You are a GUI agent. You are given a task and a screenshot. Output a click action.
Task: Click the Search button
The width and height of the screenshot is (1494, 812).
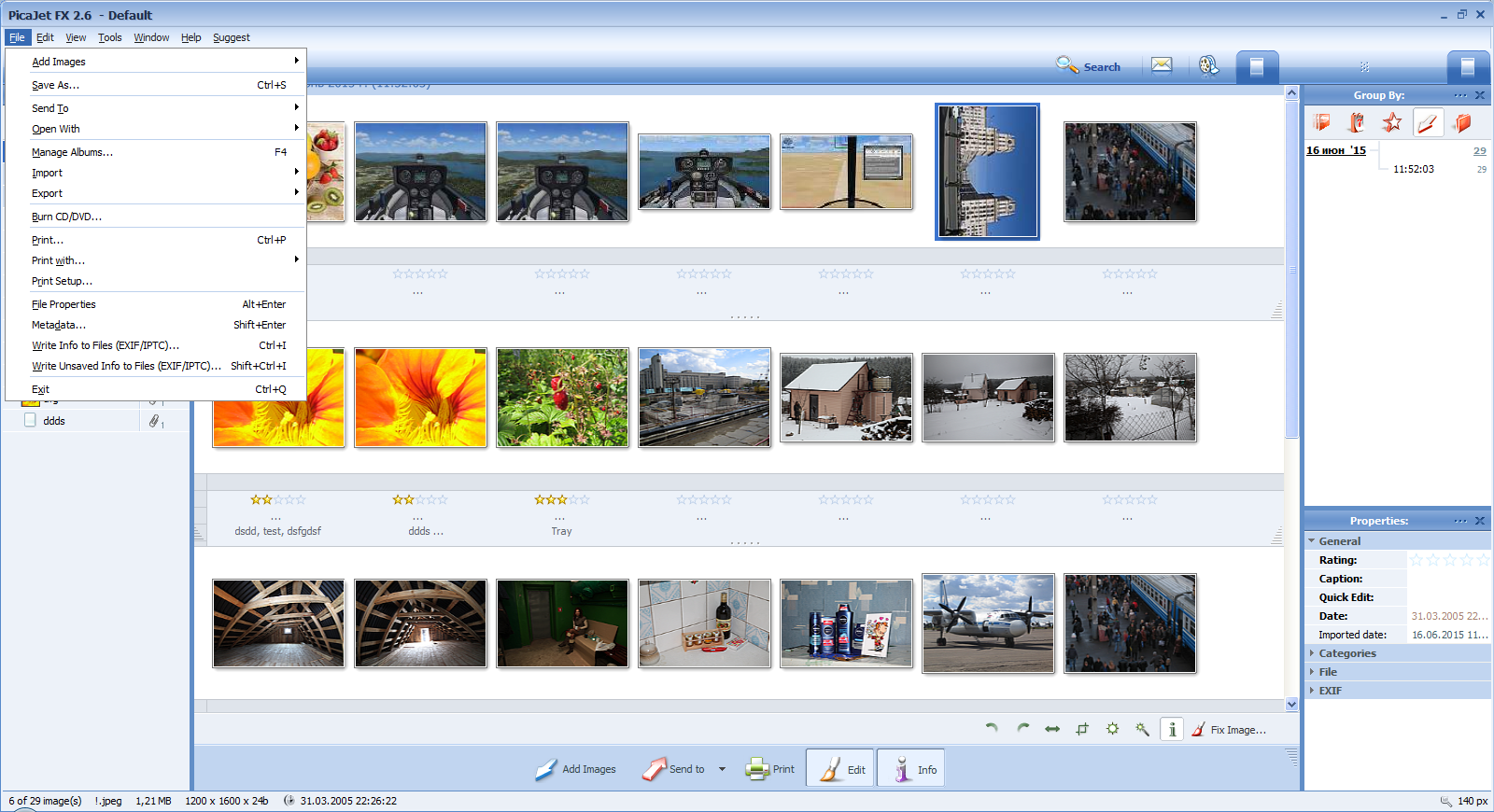(1089, 66)
